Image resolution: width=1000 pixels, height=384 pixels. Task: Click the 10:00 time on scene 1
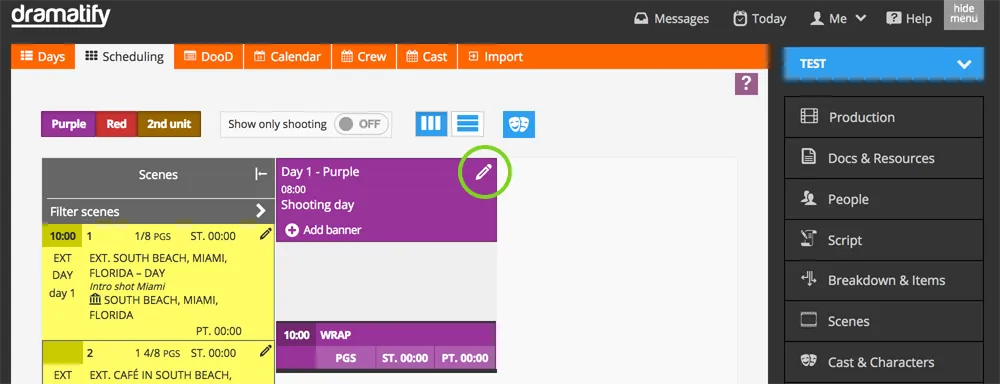pos(62,236)
